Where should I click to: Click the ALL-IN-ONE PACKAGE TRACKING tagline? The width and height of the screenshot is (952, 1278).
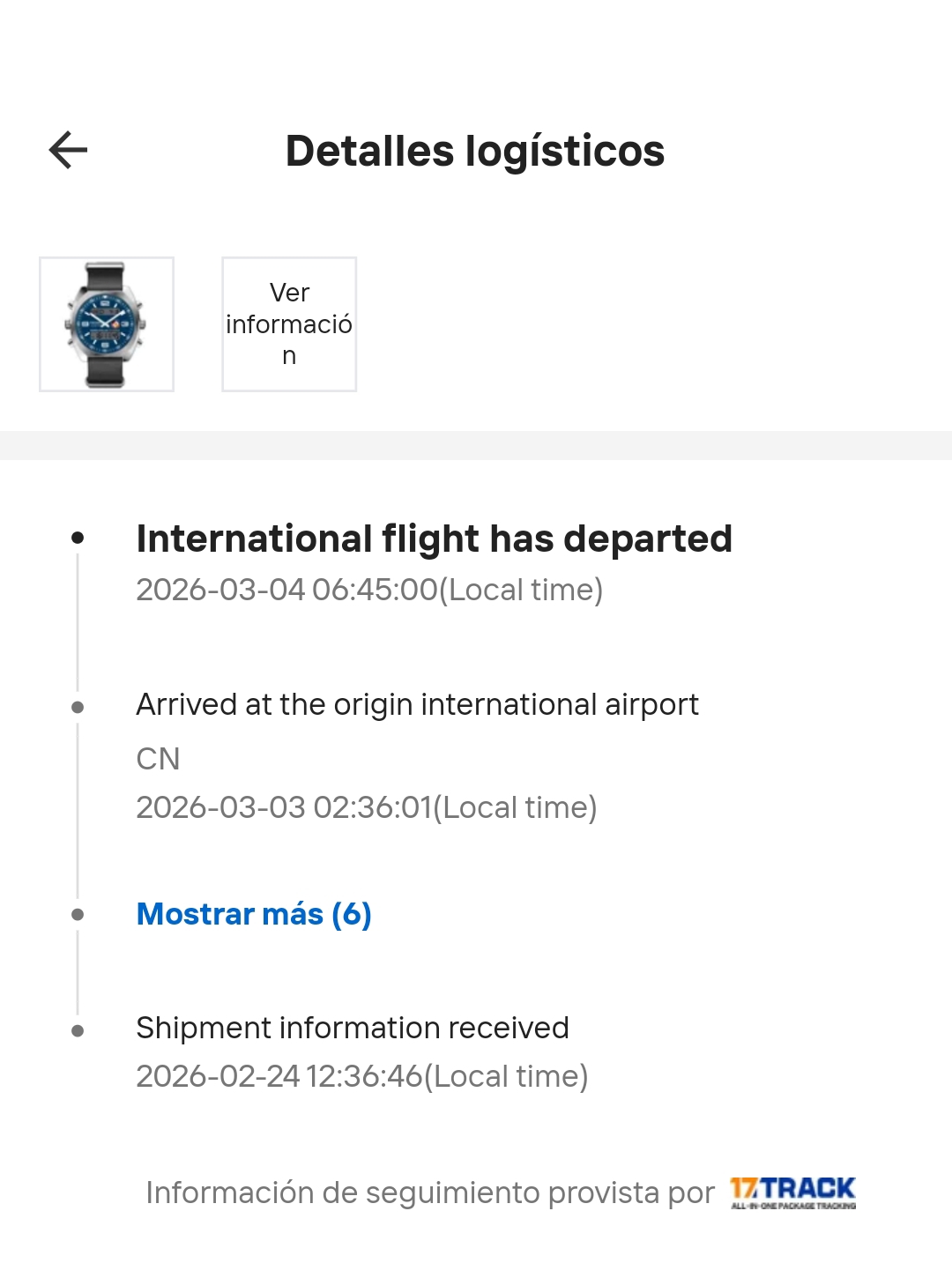tap(793, 1206)
